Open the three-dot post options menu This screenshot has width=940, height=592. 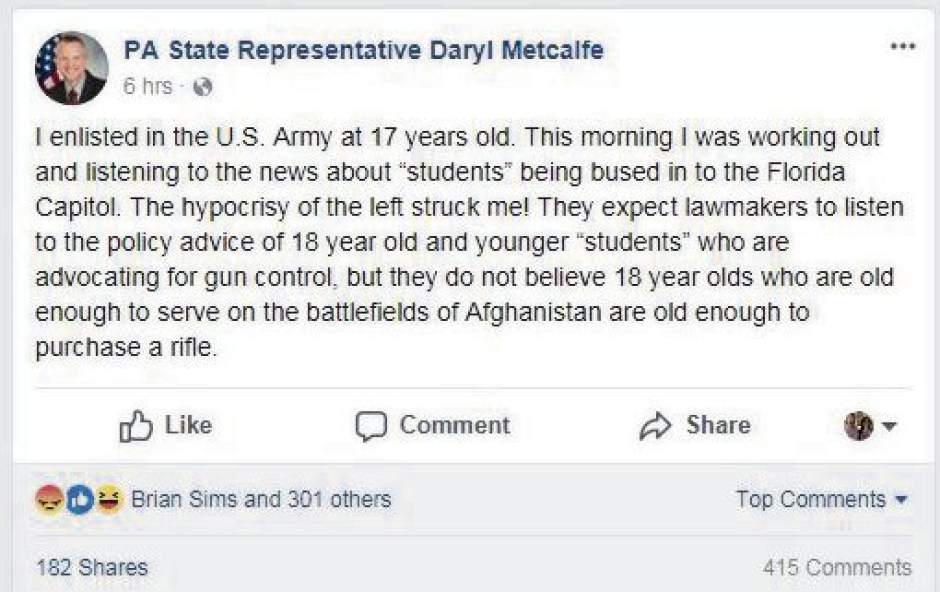pos(902,47)
